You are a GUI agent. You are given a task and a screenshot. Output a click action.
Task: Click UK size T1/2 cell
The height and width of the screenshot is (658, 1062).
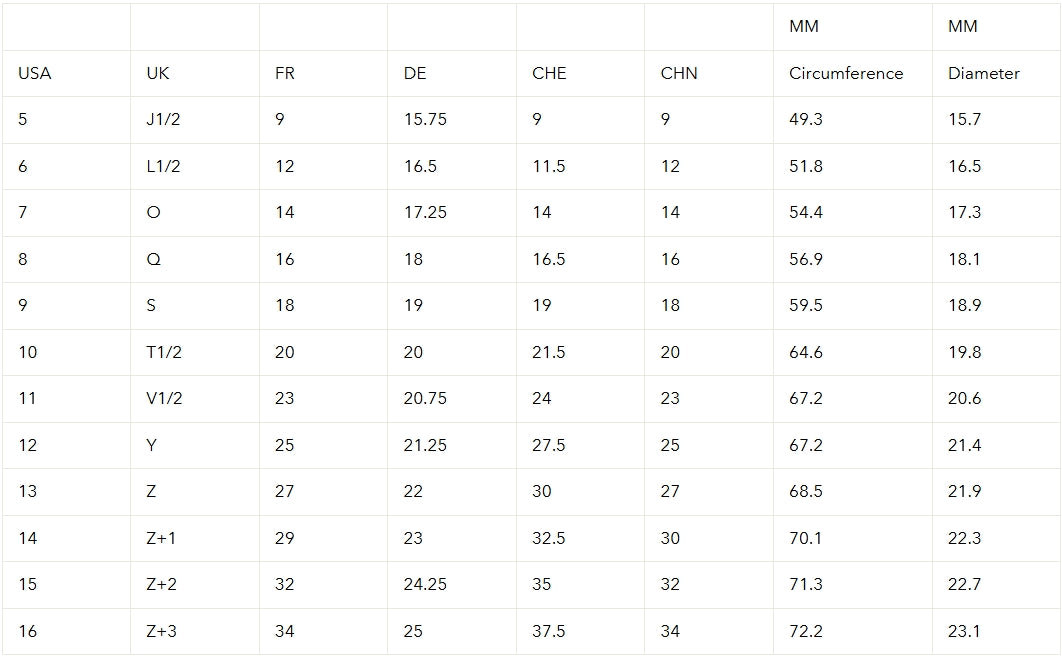point(164,352)
